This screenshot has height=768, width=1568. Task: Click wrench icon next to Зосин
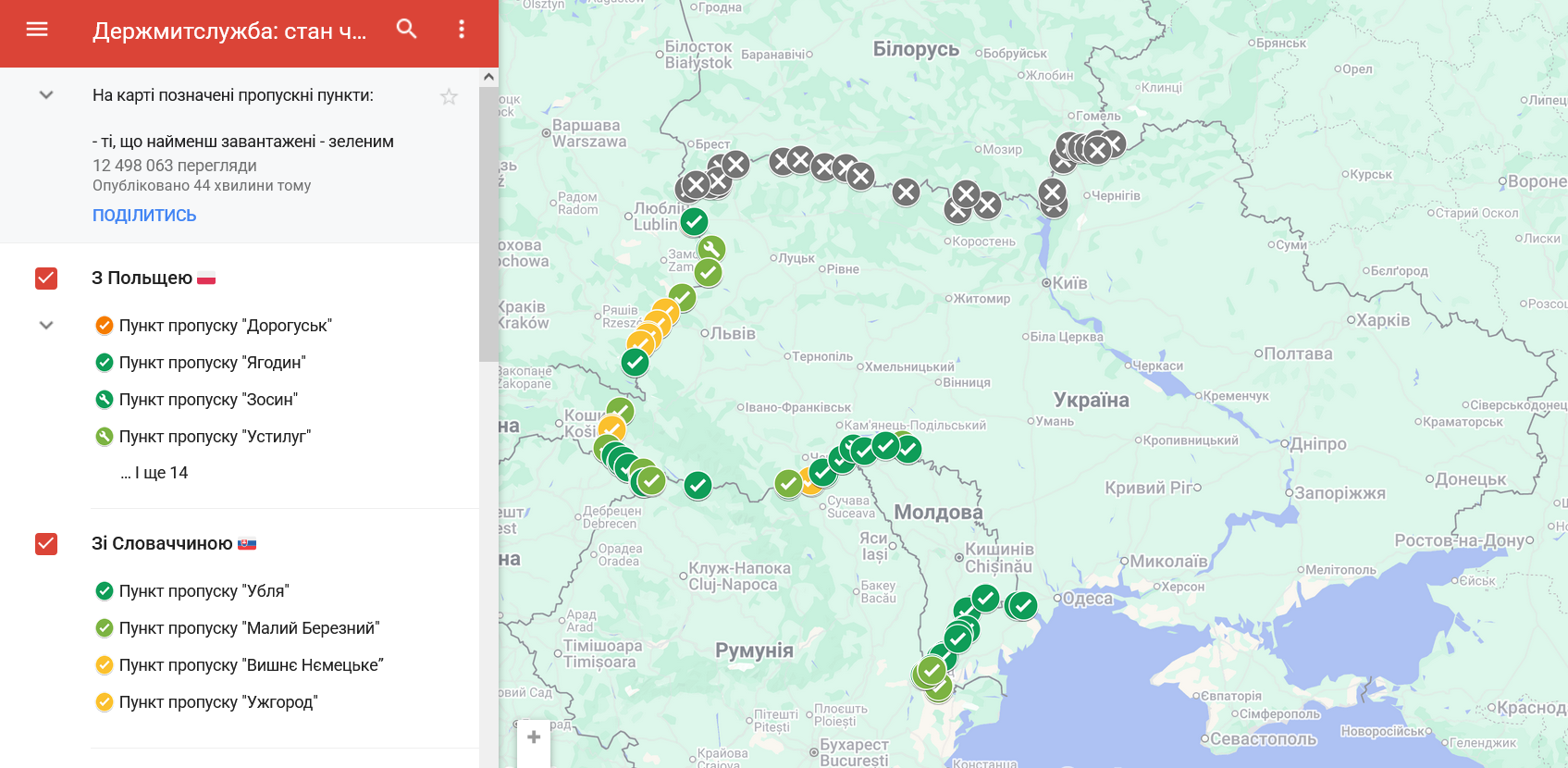pyautogui.click(x=105, y=400)
